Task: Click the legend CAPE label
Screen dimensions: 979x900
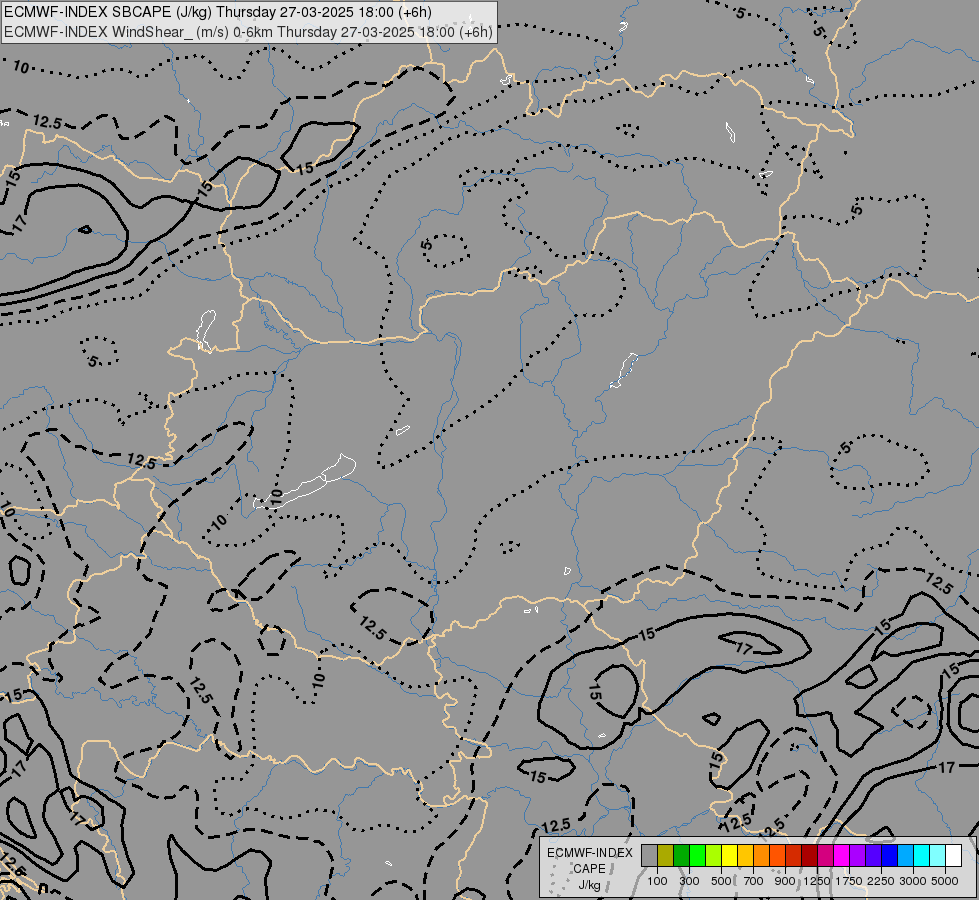Action: pos(589,869)
